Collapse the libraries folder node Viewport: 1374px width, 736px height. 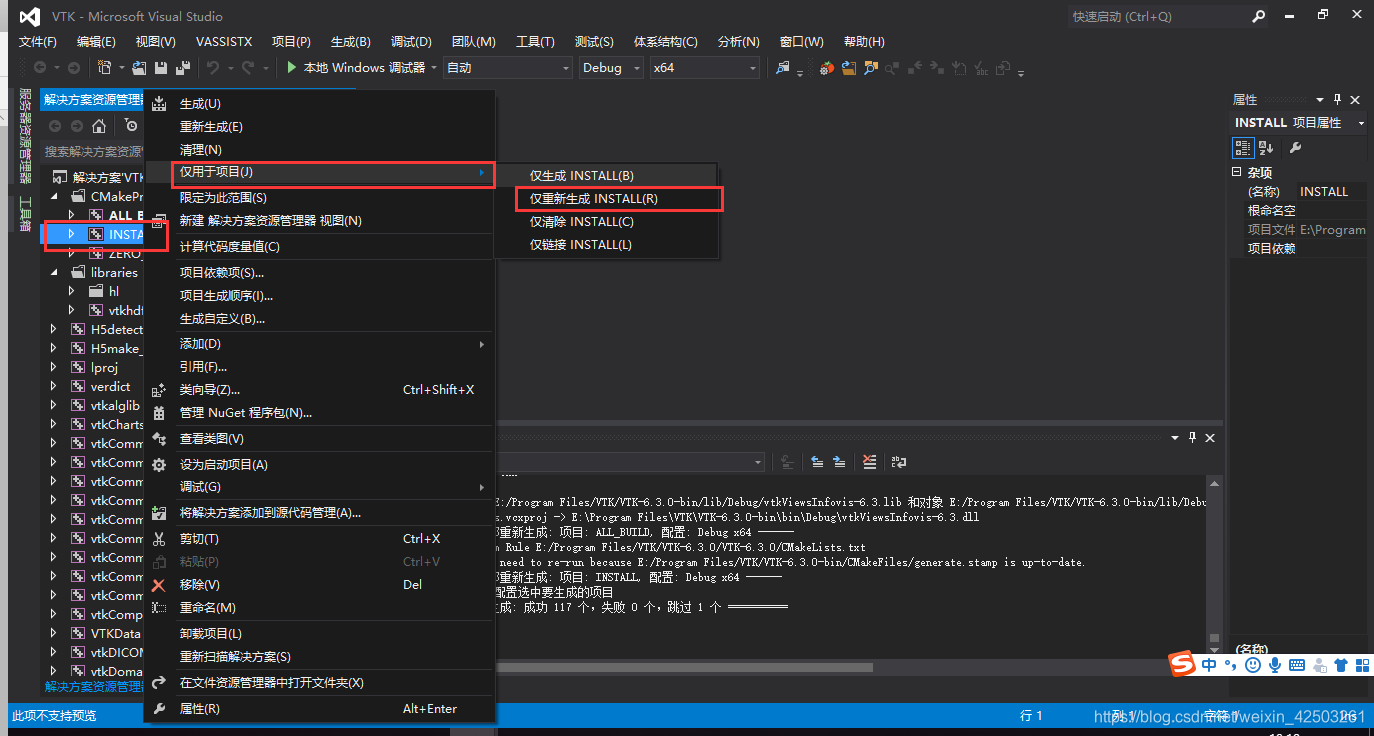click(x=54, y=272)
